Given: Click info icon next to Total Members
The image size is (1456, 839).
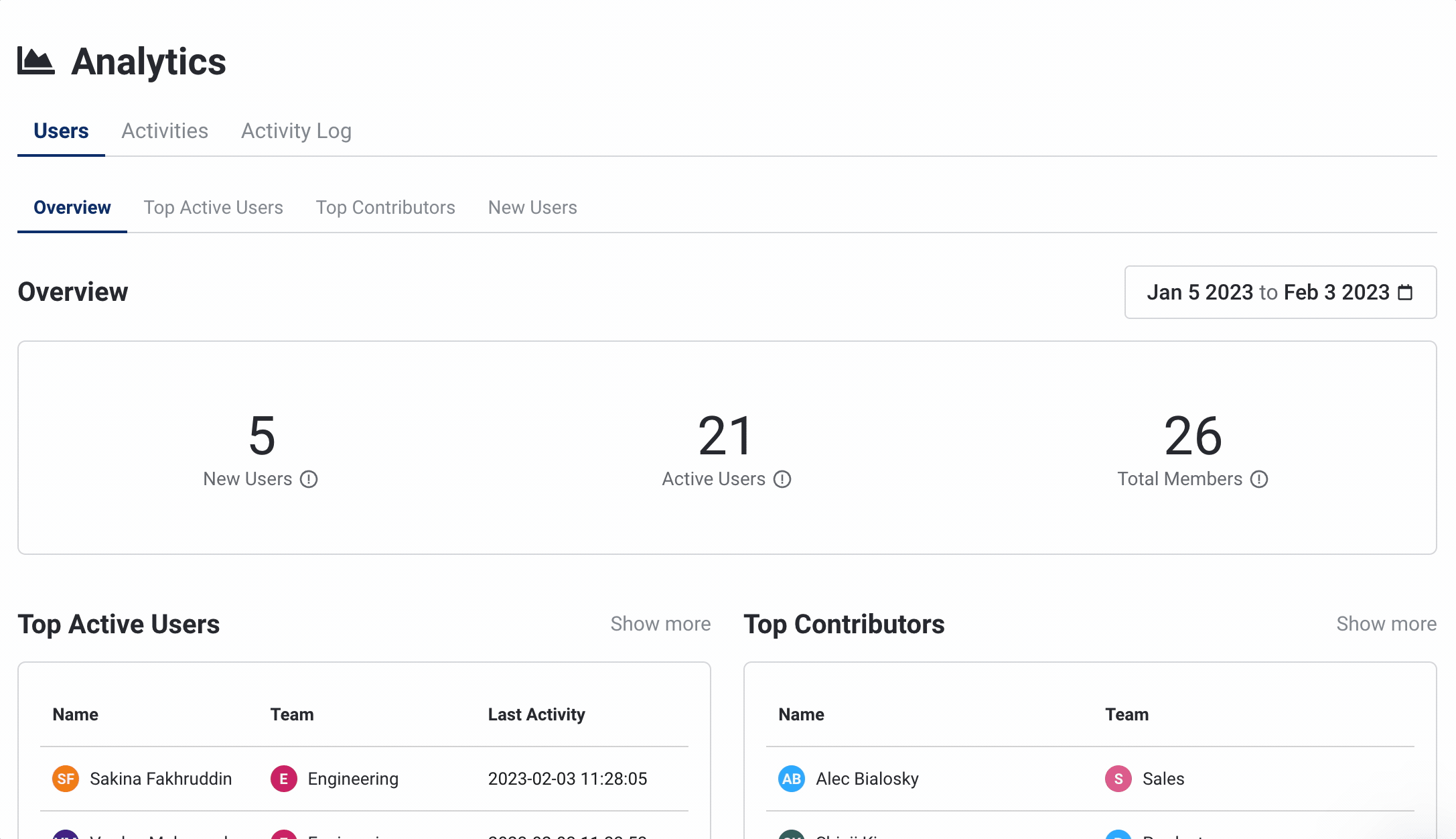Looking at the screenshot, I should coord(1259,479).
